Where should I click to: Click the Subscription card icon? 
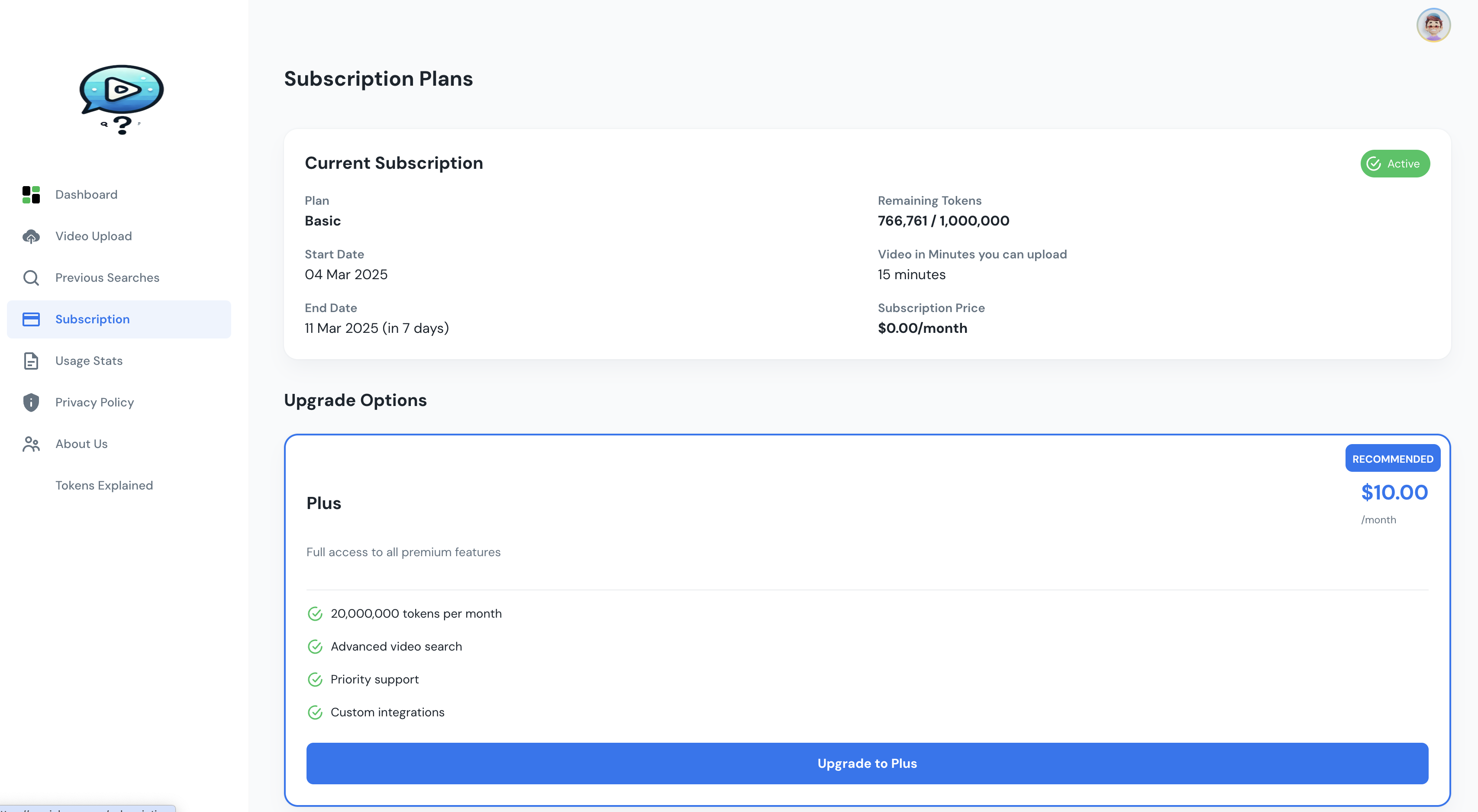pyautogui.click(x=31, y=319)
